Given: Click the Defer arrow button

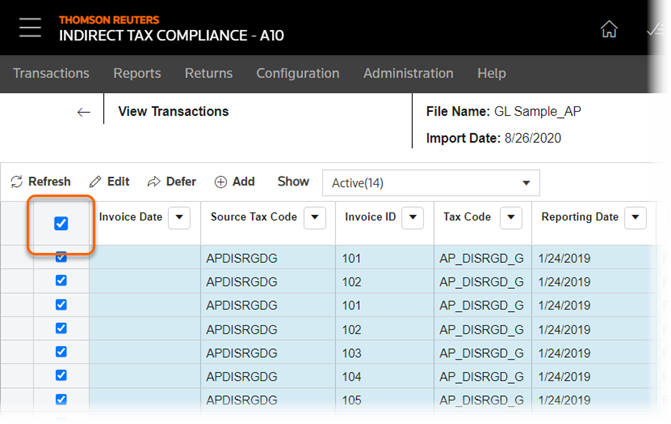Looking at the screenshot, I should click(x=171, y=181).
